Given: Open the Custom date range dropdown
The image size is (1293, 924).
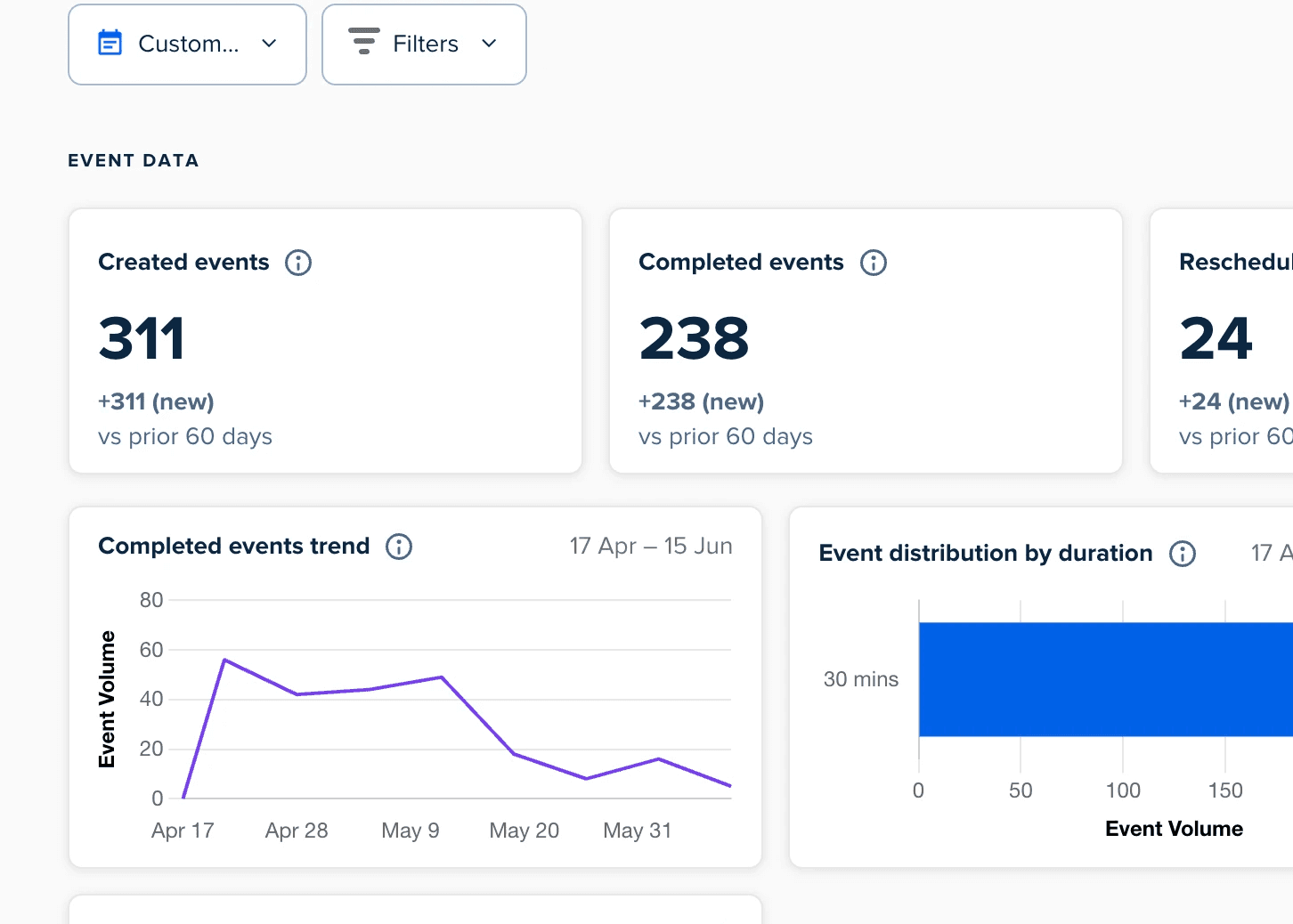Looking at the screenshot, I should coord(187,45).
